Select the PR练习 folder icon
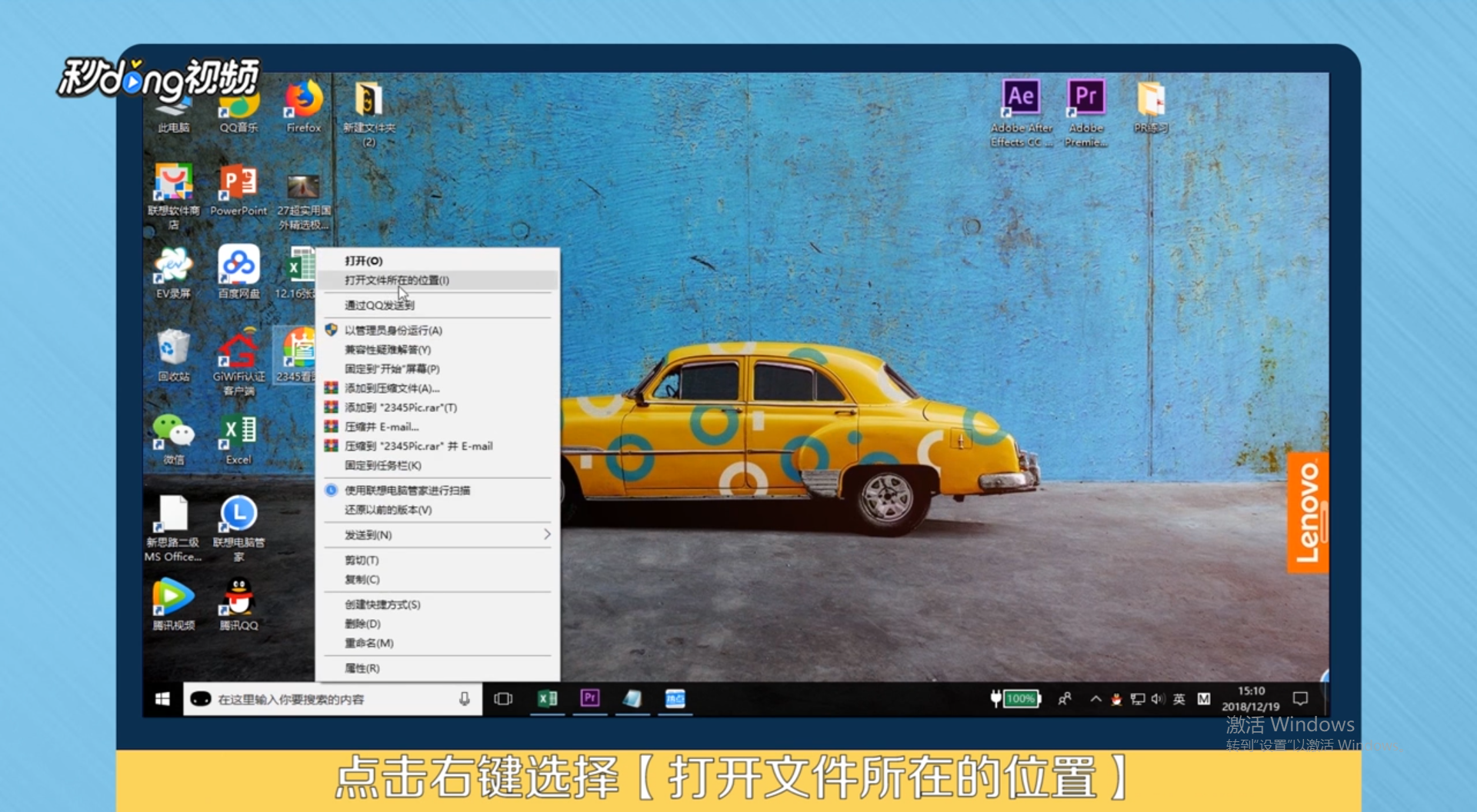 1151,107
